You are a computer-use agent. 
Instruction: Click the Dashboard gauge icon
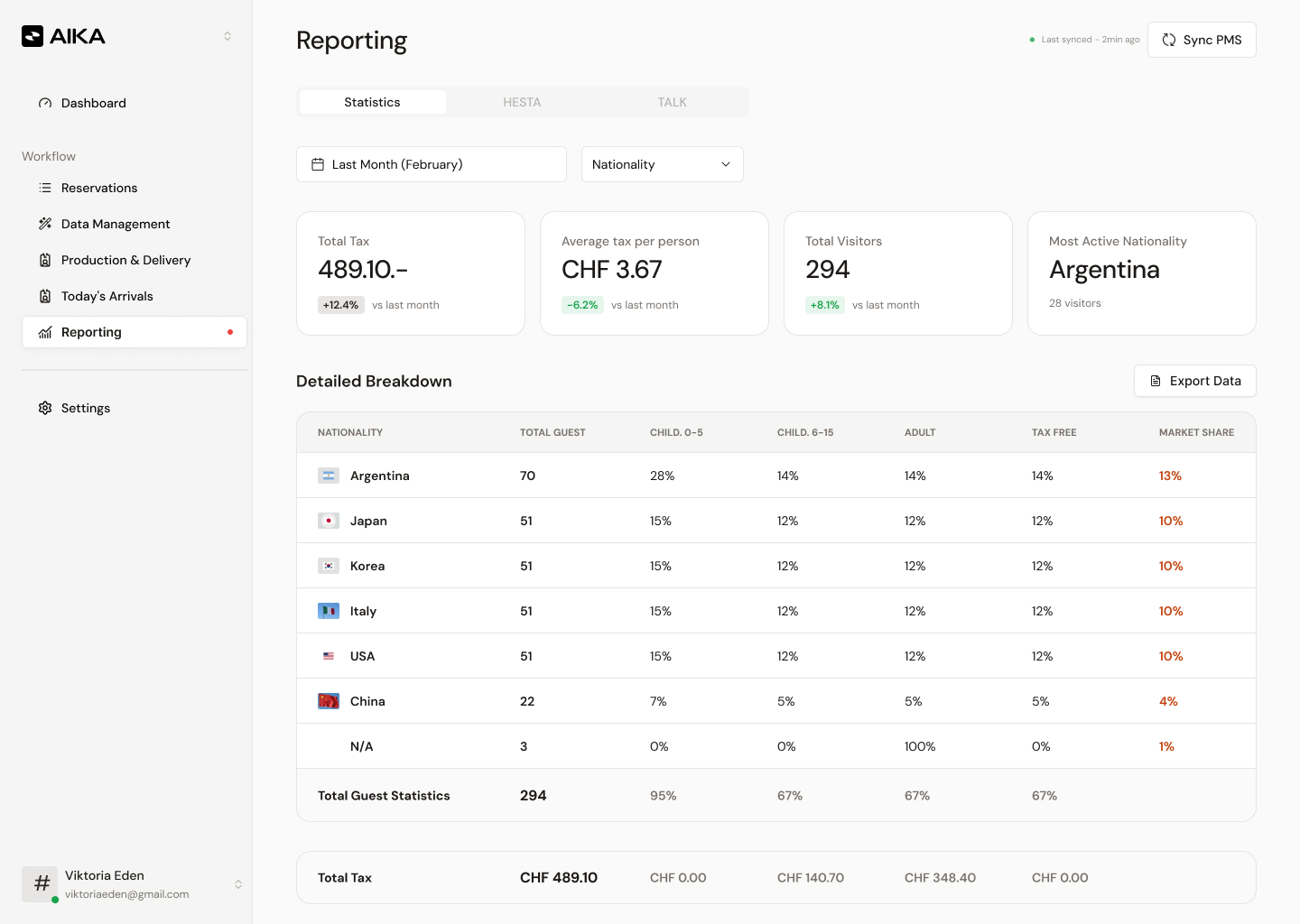[x=45, y=103]
